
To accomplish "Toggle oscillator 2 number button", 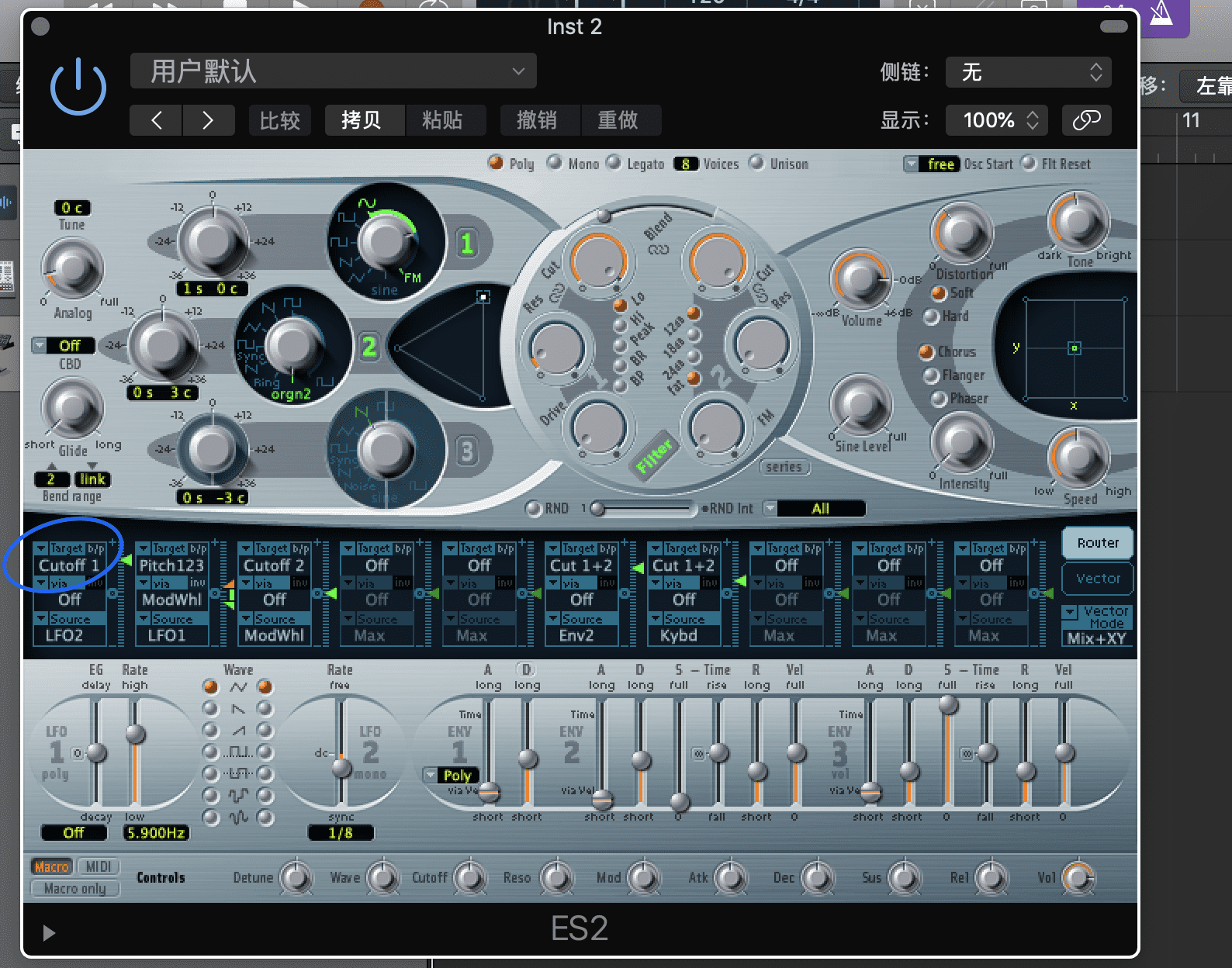I will click(369, 346).
